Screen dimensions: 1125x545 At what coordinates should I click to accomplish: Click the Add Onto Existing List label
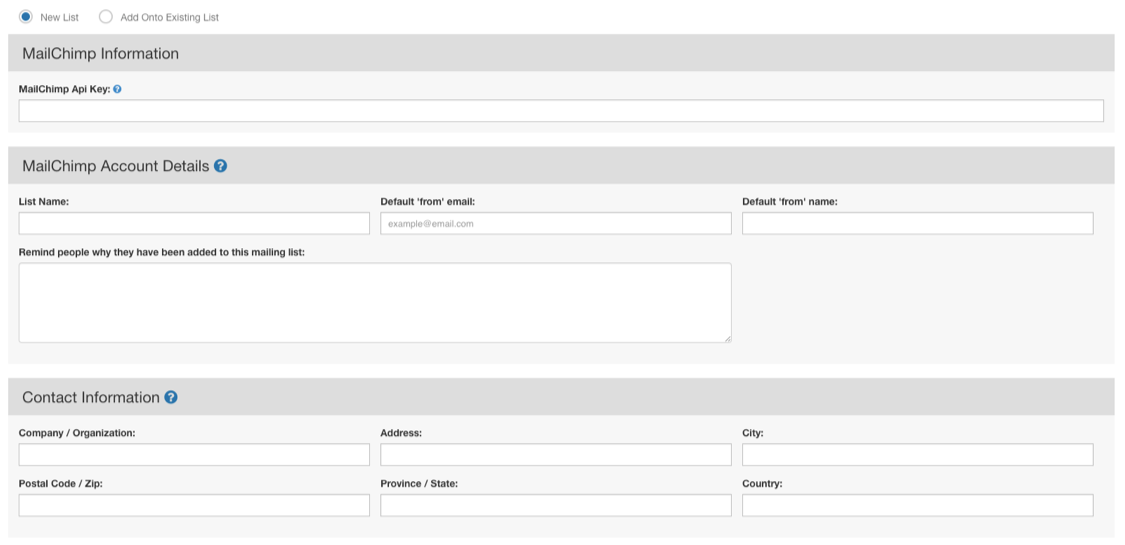pyautogui.click(x=169, y=17)
